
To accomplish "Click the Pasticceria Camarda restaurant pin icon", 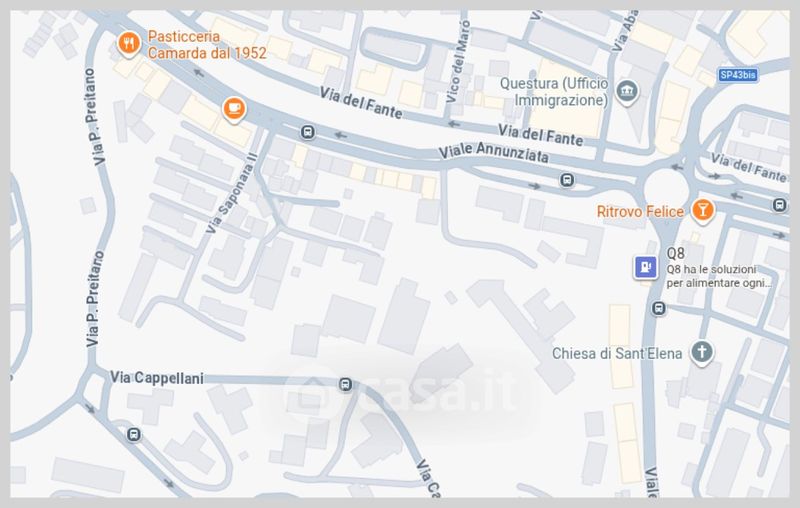I will tap(129, 44).
